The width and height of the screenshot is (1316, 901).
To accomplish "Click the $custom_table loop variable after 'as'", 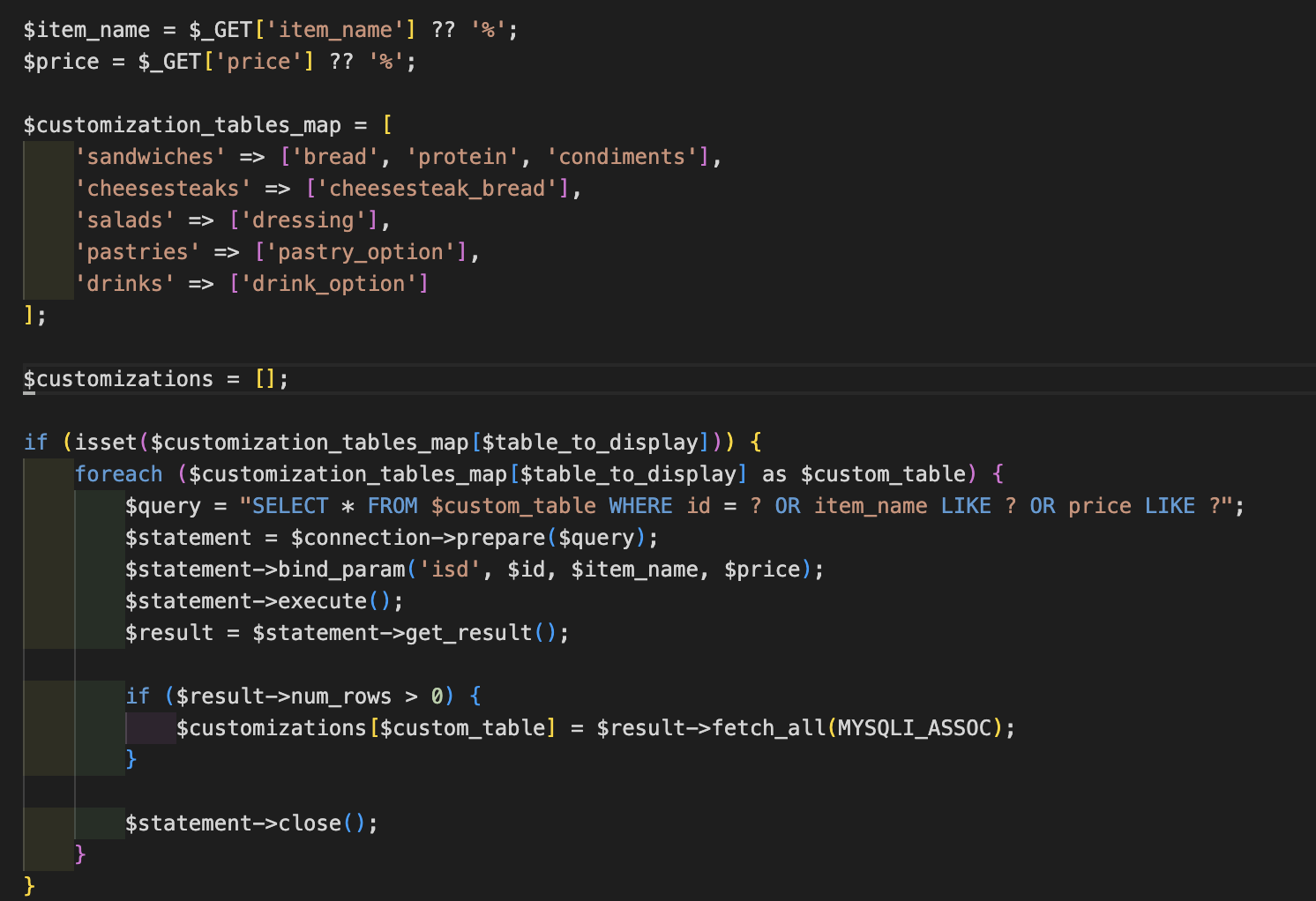I will (883, 474).
